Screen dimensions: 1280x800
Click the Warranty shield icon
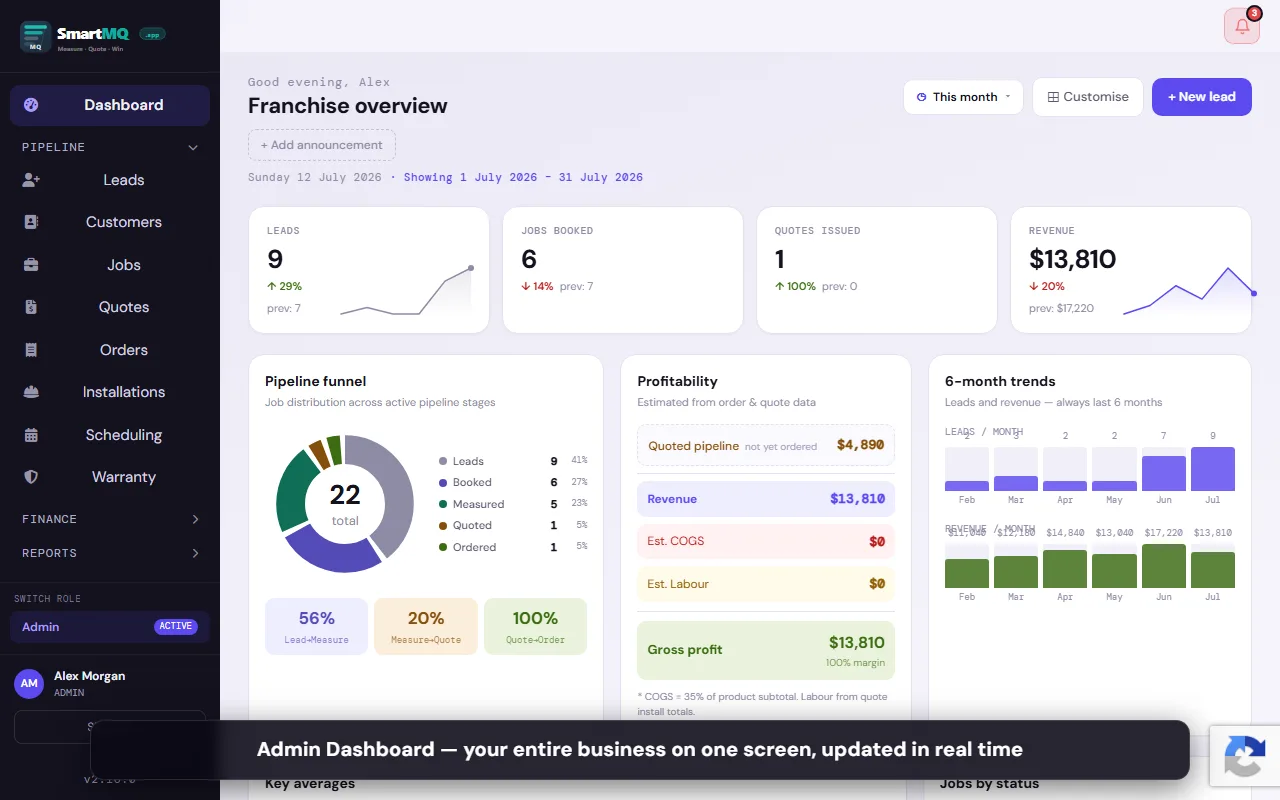(31, 477)
